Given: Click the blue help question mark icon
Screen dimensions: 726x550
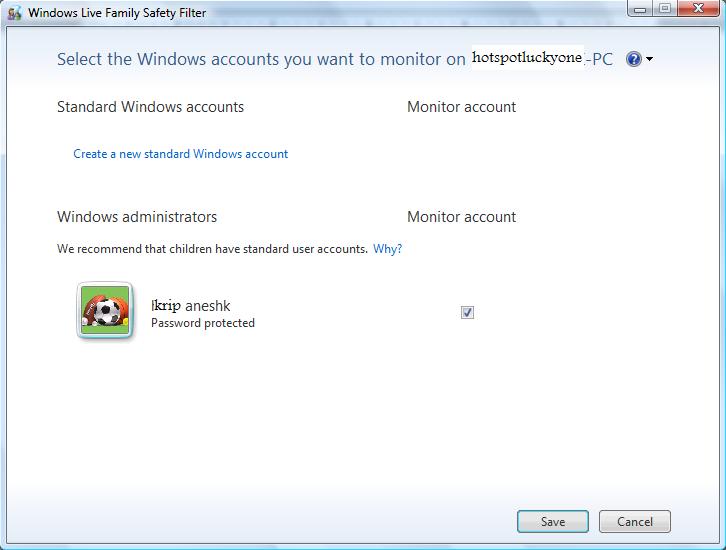Looking at the screenshot, I should [633, 59].
